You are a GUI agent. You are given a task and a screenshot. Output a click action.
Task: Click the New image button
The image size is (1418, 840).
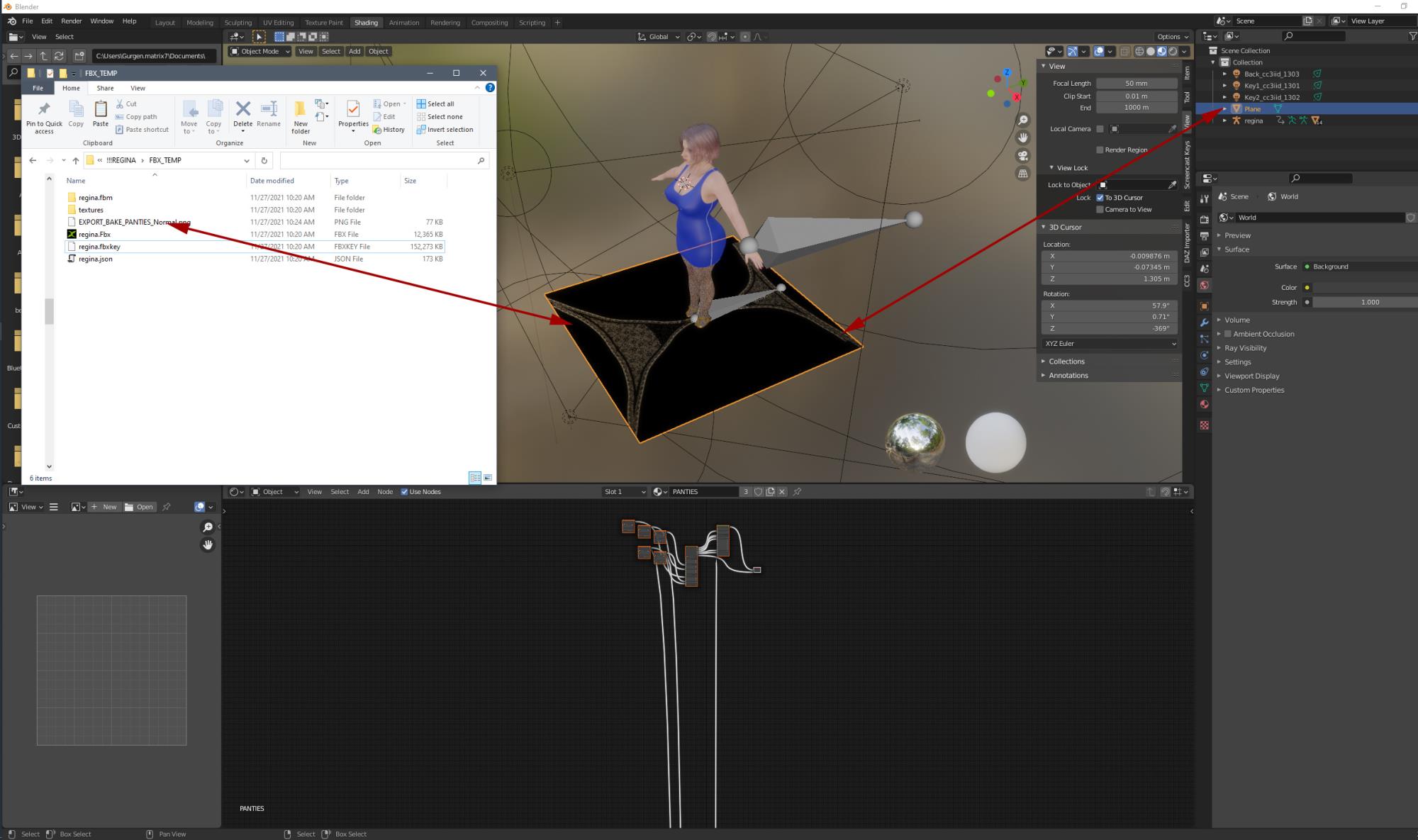[104, 507]
